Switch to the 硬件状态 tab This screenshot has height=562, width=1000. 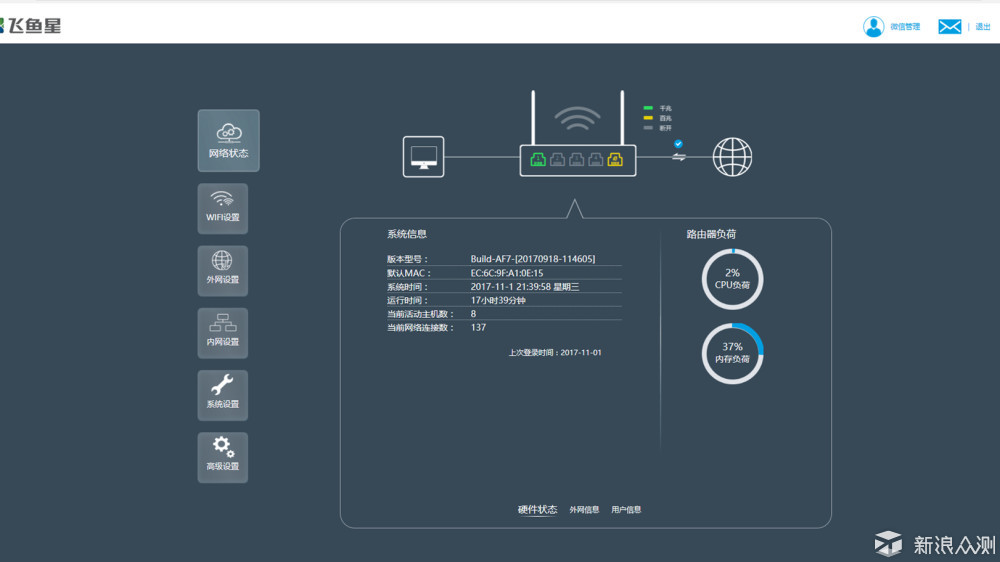pyautogui.click(x=537, y=510)
